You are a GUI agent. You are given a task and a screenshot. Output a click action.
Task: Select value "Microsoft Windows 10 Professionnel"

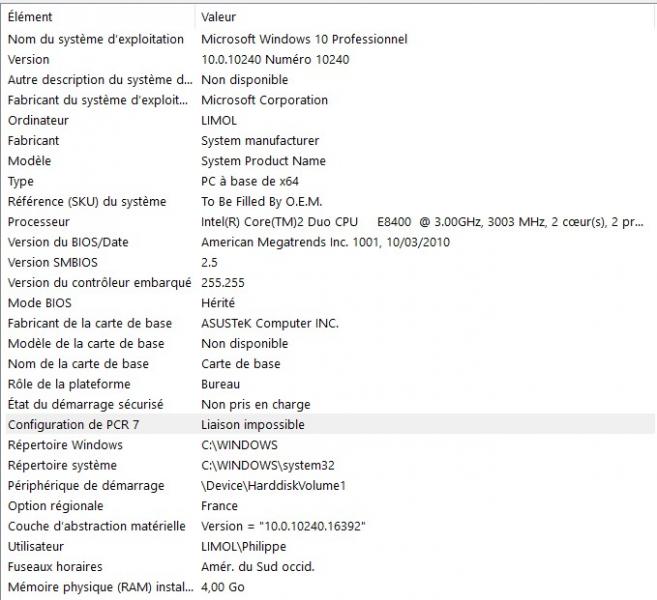tap(304, 39)
